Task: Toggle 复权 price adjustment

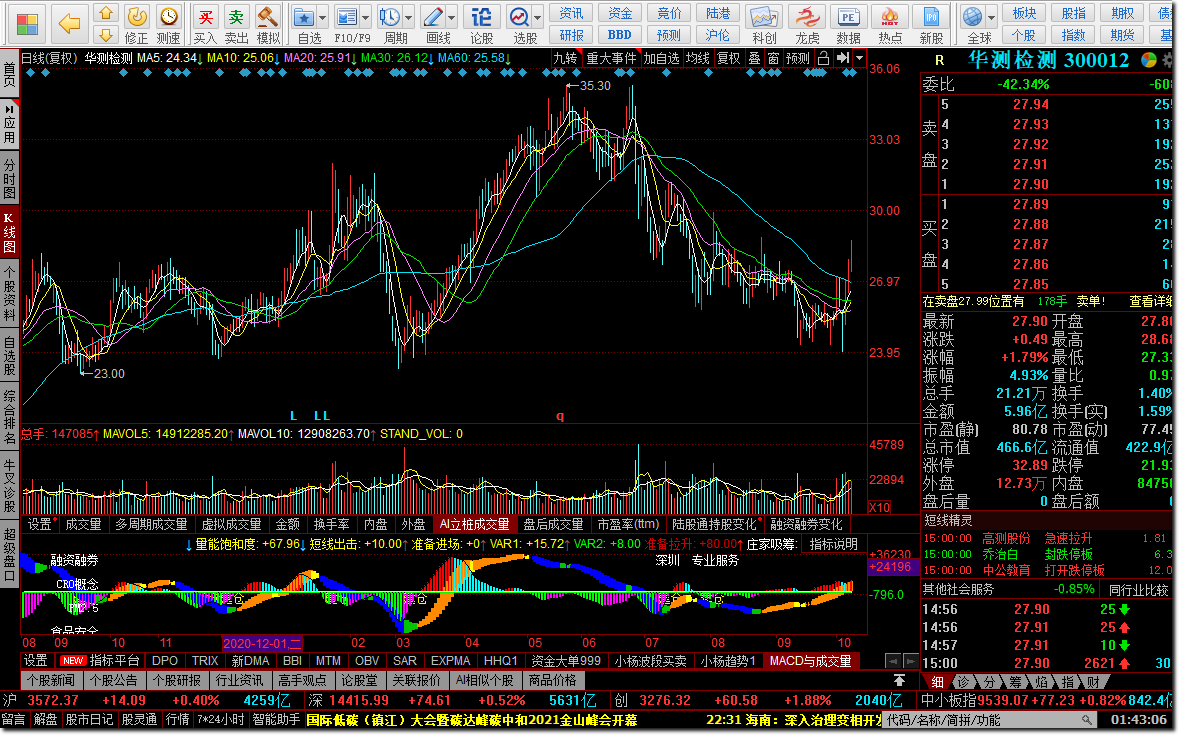Action: tap(728, 58)
